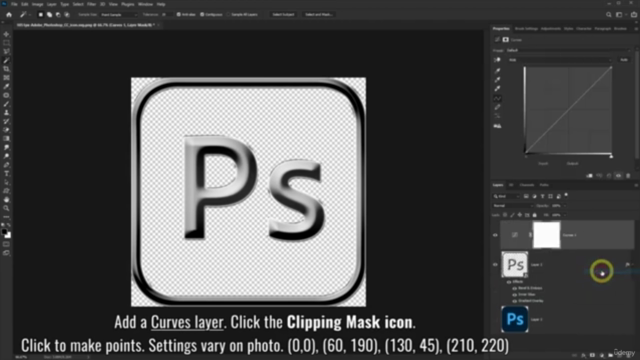Select the Crop tool
Screen dimensions: 640x360
(x=6, y=69)
